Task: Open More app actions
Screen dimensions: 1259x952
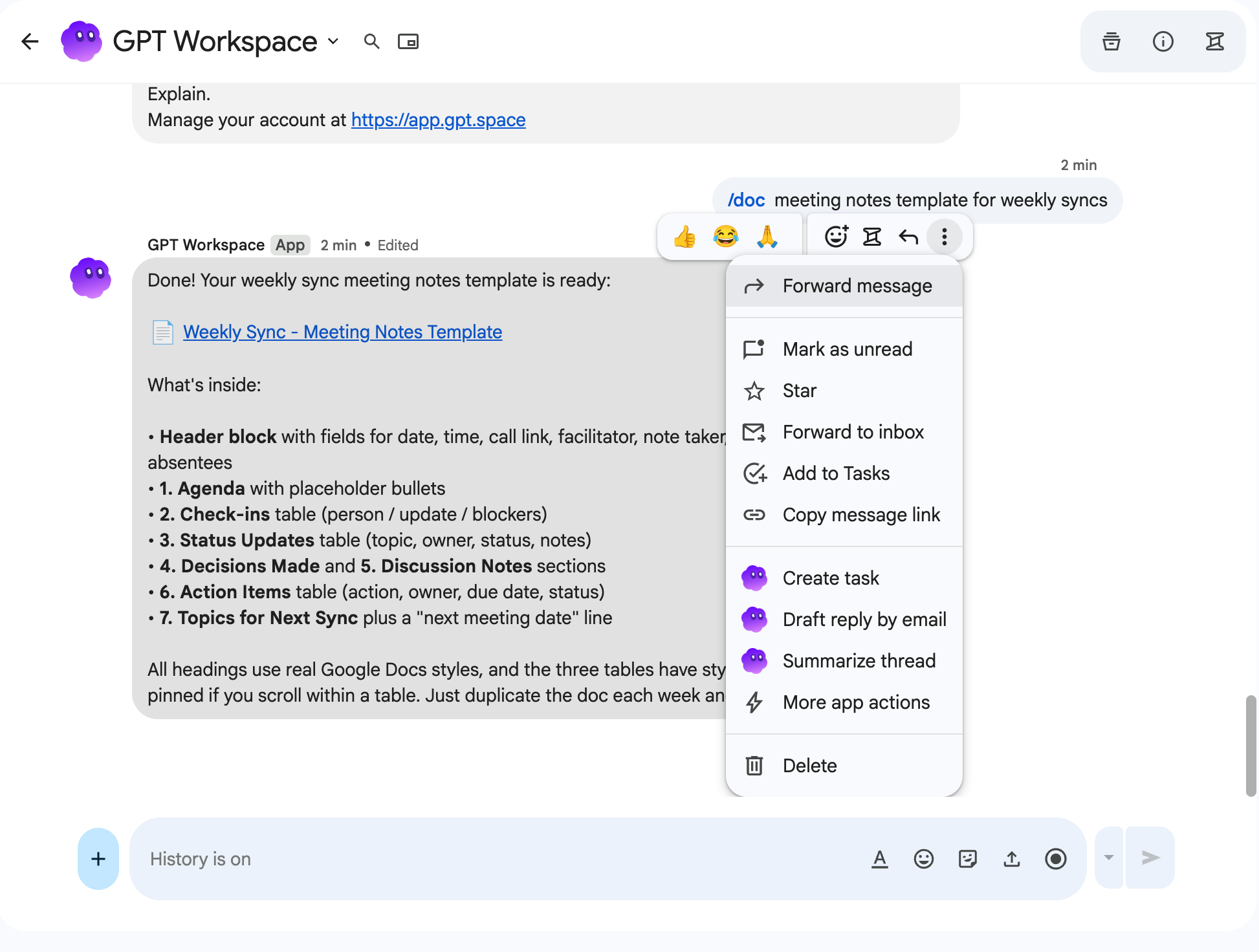Action: [x=844, y=702]
